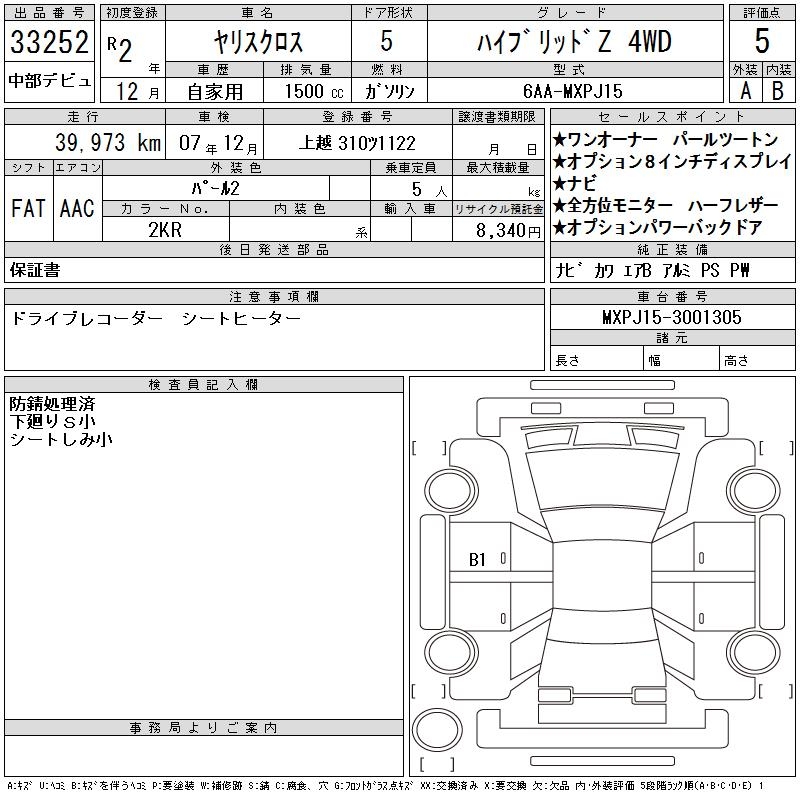
Task: Click the grade ハイブリッドZ 4WD
Action: 574,41
